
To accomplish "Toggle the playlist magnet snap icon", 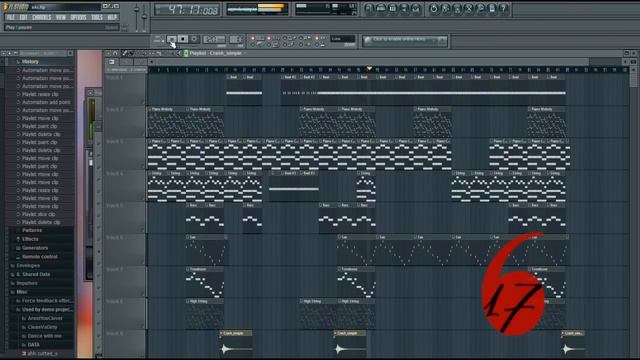I will click(115, 53).
